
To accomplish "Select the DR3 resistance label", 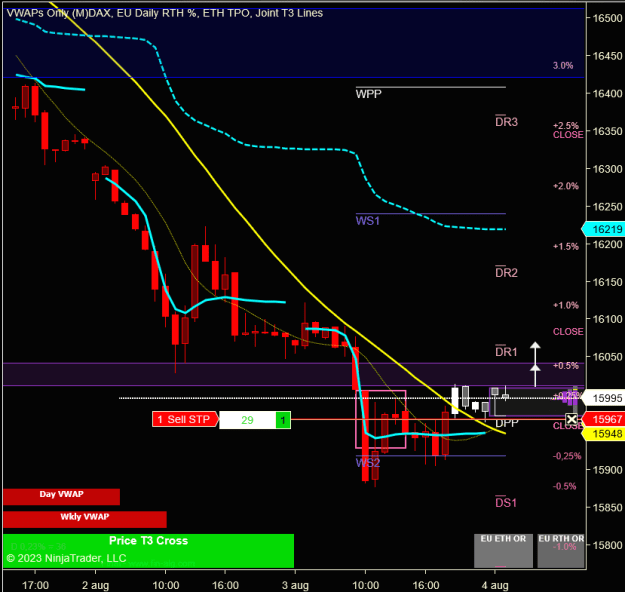I will [506, 122].
